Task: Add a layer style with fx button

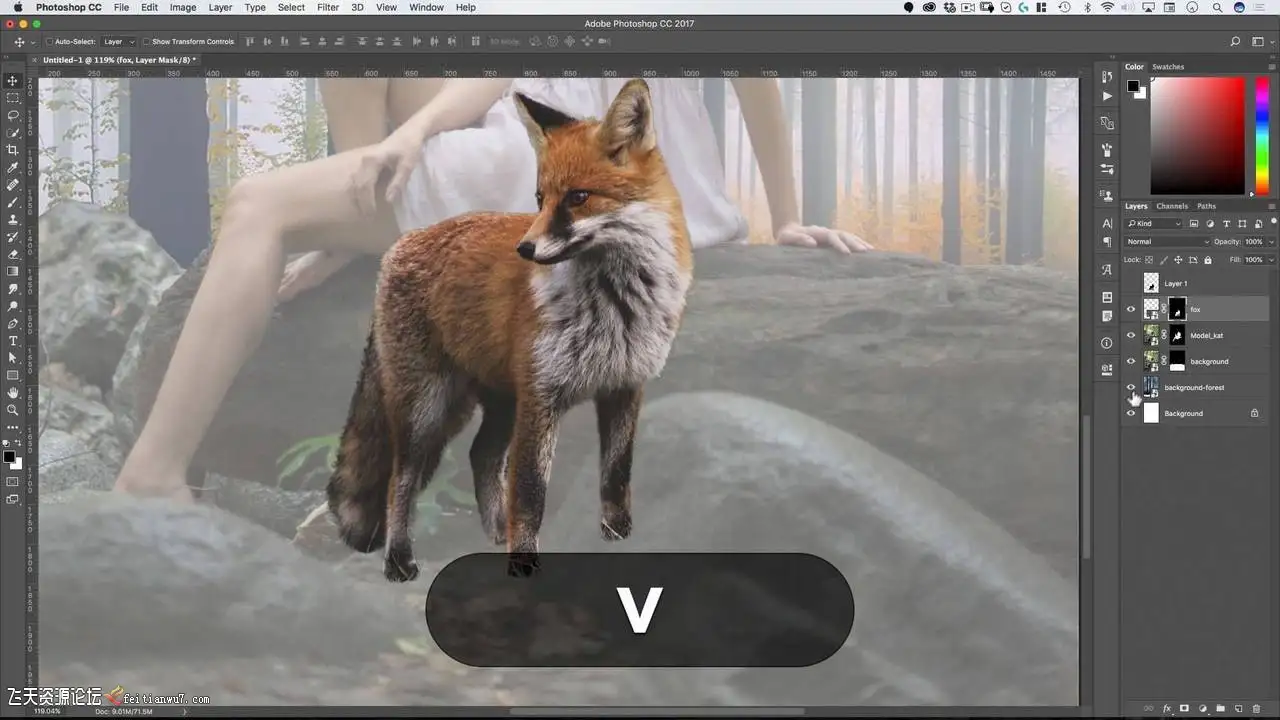Action: 1167,708
